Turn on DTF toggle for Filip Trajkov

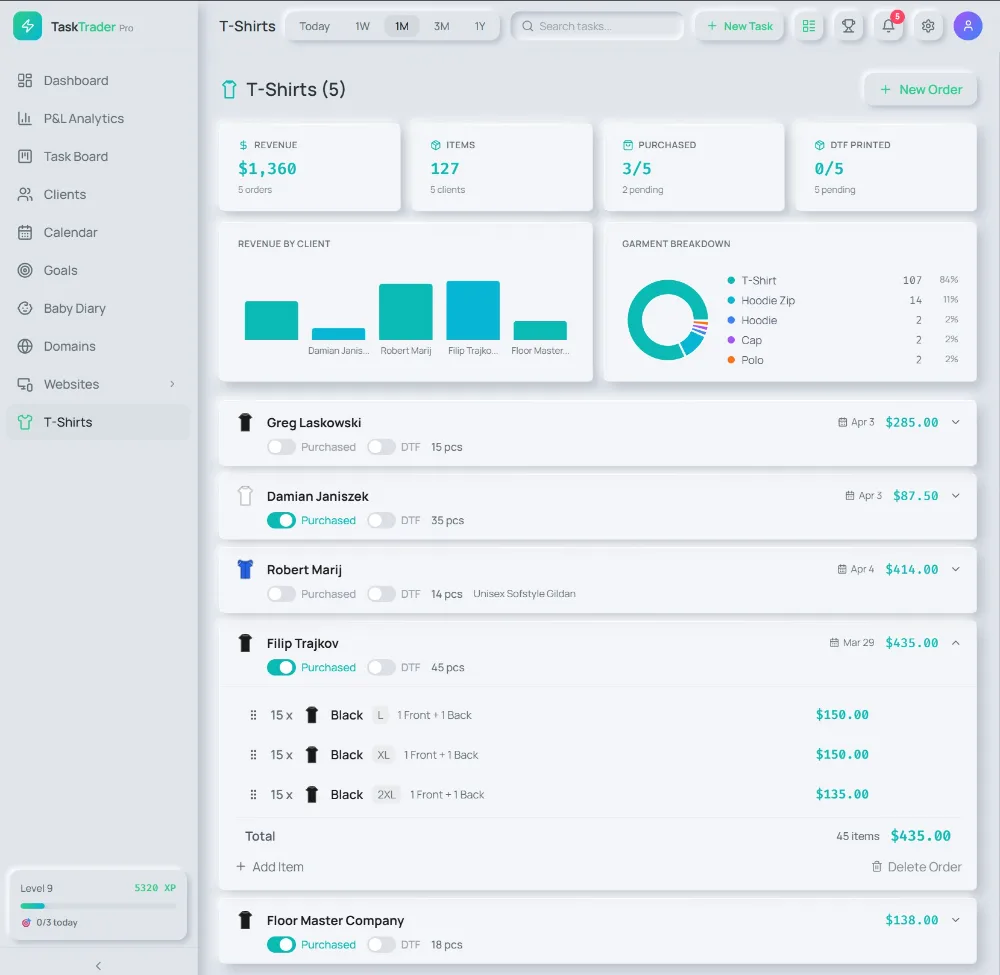pos(381,667)
